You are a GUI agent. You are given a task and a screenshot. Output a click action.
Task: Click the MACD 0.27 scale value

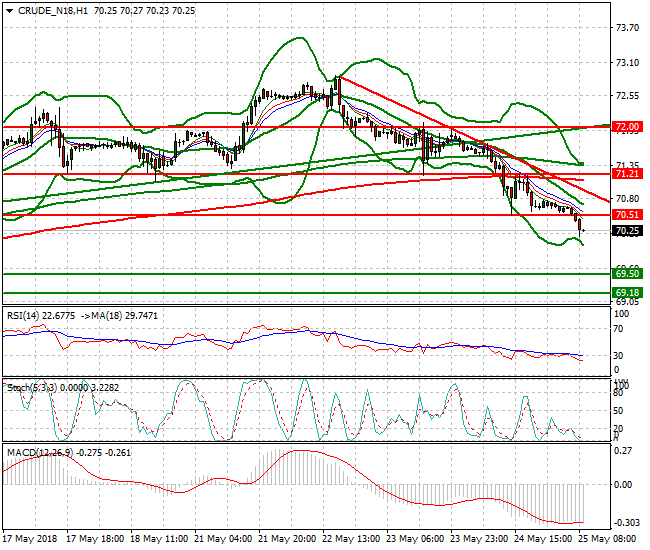(623, 451)
